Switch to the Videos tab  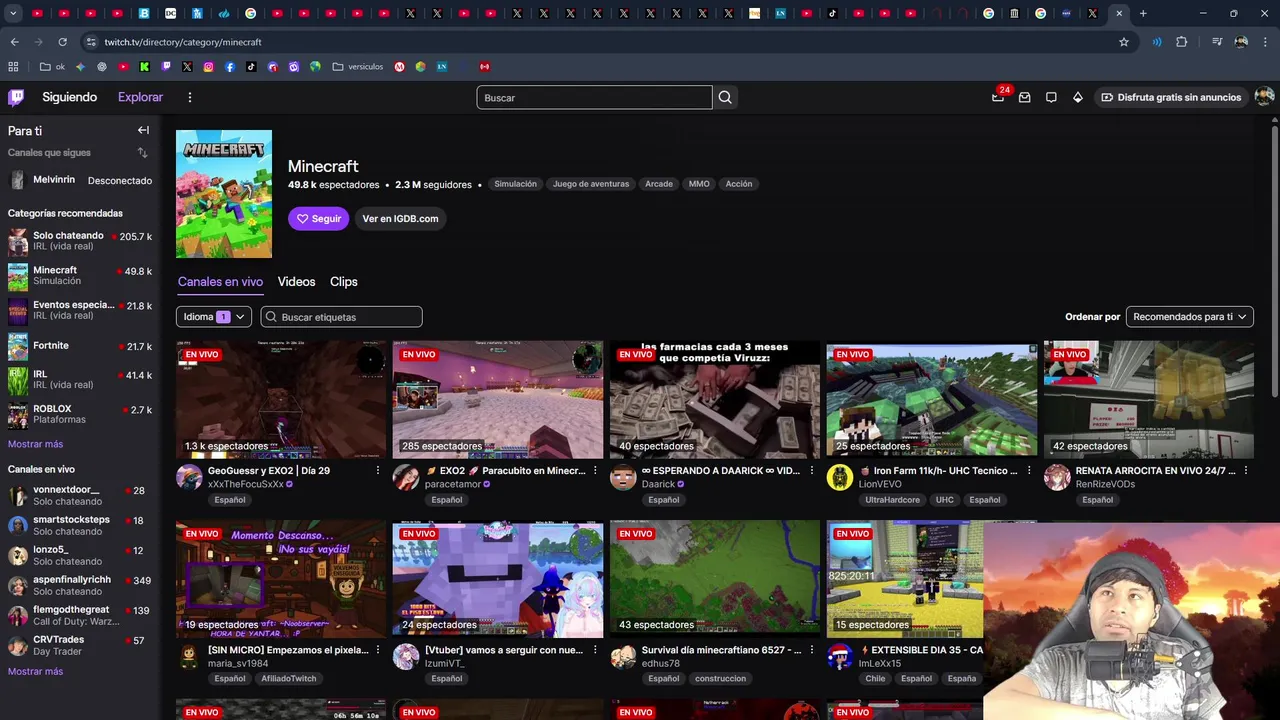click(x=296, y=282)
